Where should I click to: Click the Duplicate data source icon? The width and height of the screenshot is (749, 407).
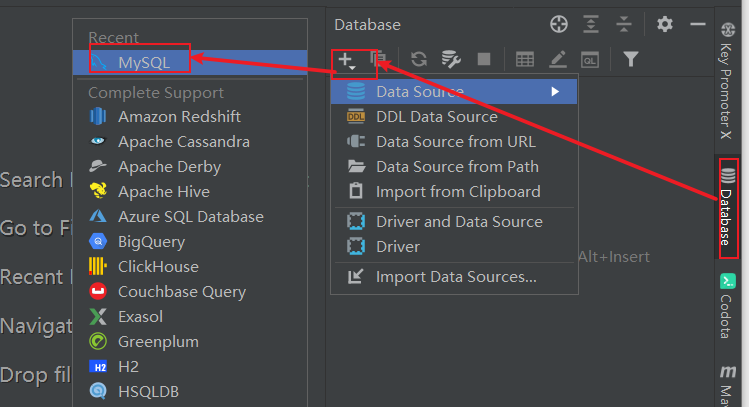(x=377, y=59)
